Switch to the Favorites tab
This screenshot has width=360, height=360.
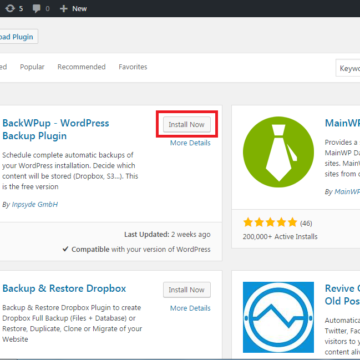pyautogui.click(x=133, y=67)
